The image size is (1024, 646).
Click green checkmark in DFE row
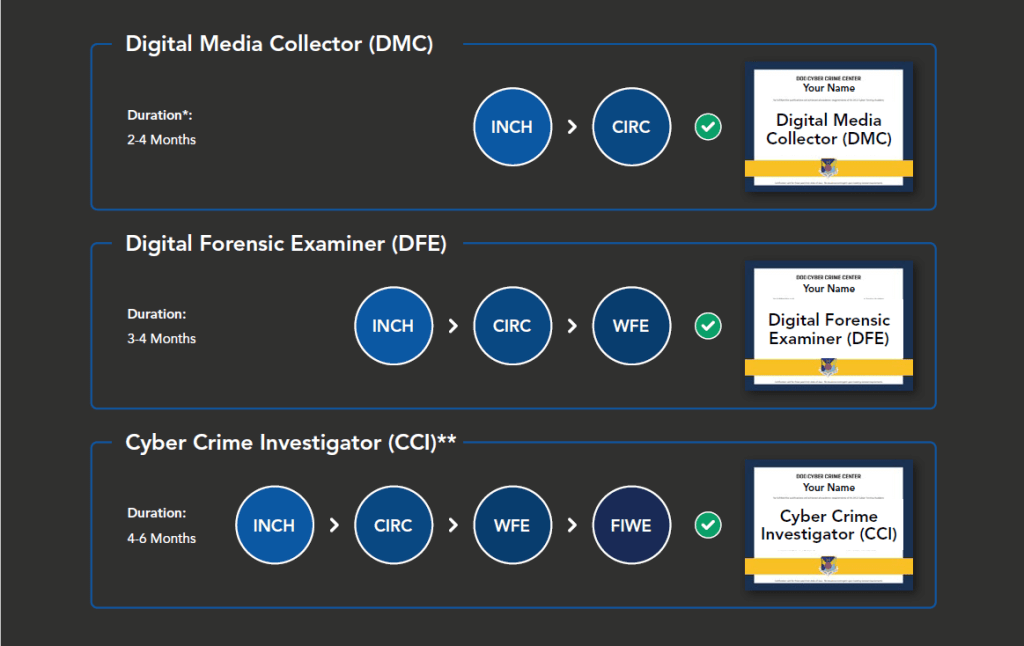(708, 326)
